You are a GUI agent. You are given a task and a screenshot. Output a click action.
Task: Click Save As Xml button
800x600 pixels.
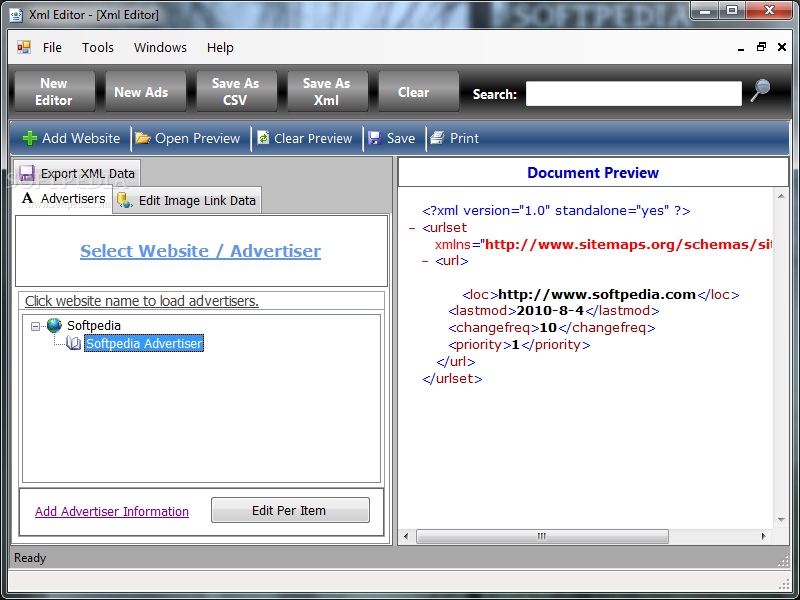(327, 91)
